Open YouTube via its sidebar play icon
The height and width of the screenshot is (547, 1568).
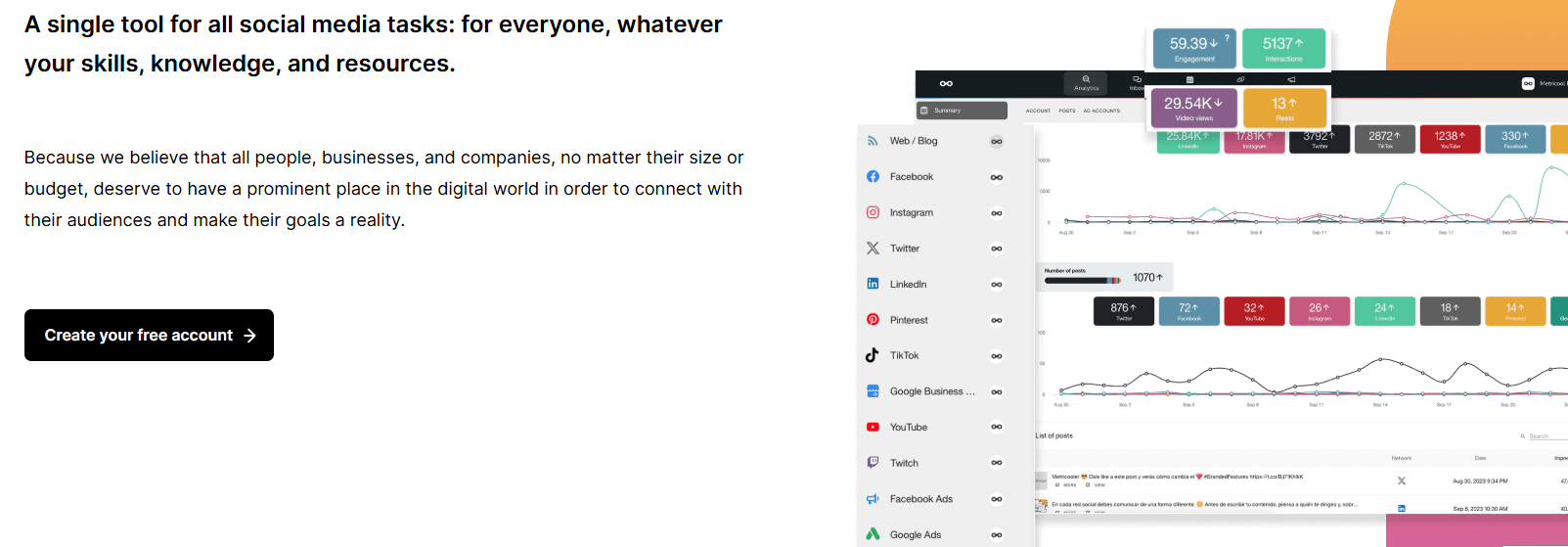coord(873,427)
